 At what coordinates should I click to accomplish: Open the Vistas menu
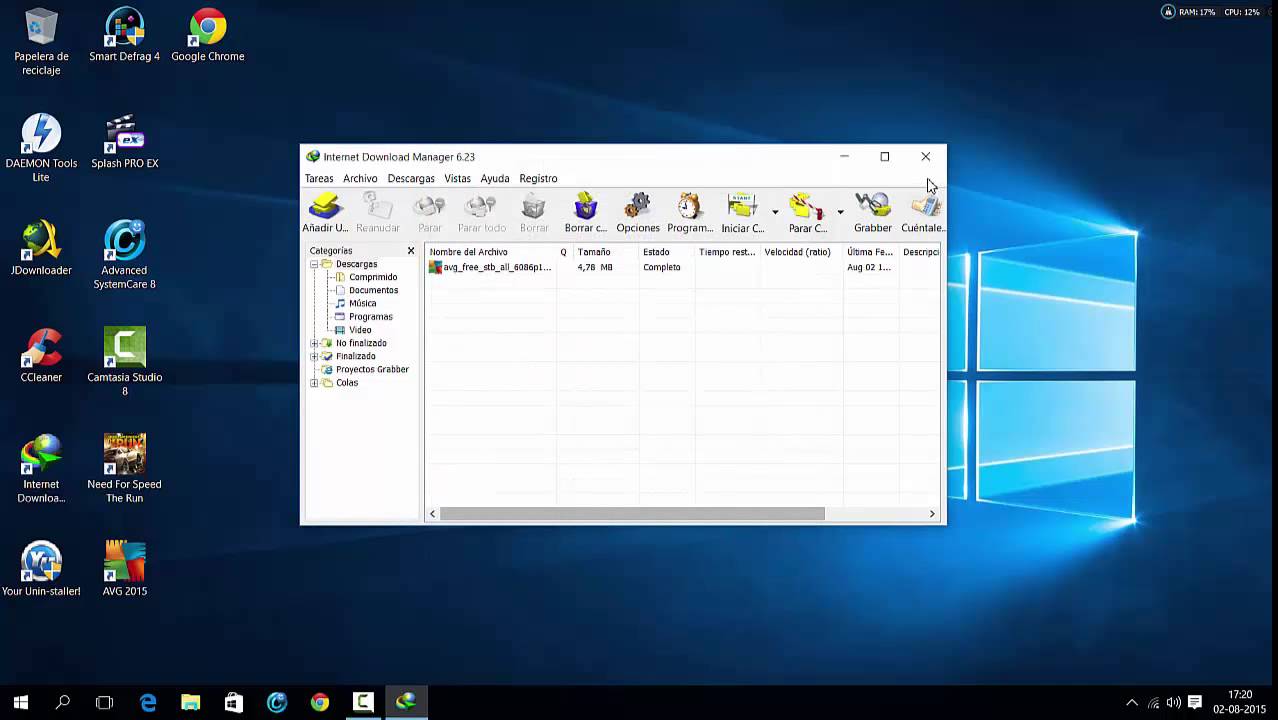[x=457, y=178]
